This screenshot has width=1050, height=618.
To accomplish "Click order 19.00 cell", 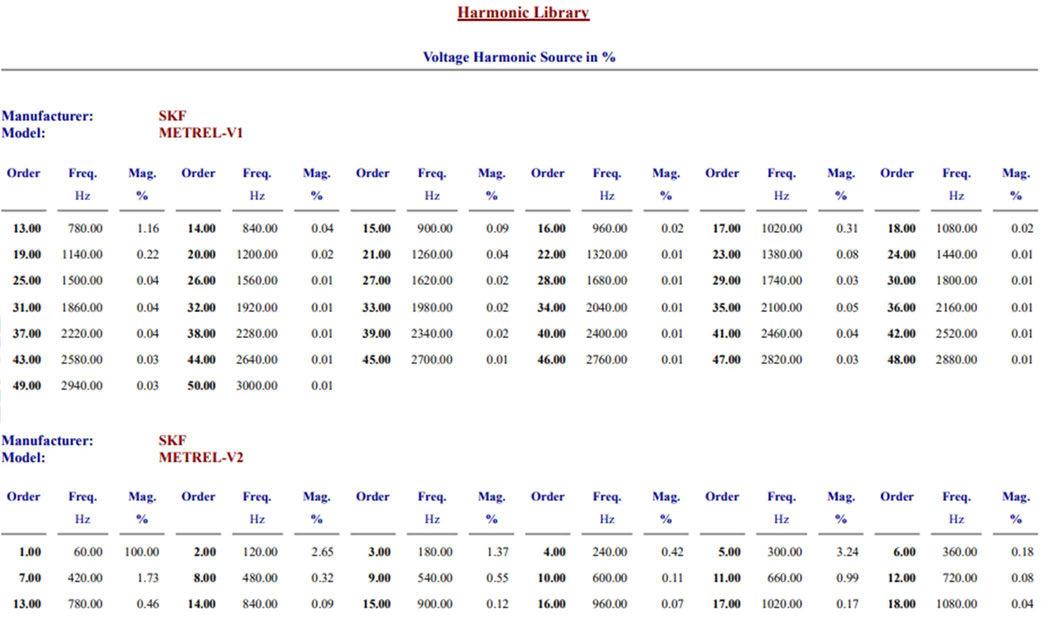I will 27,254.
